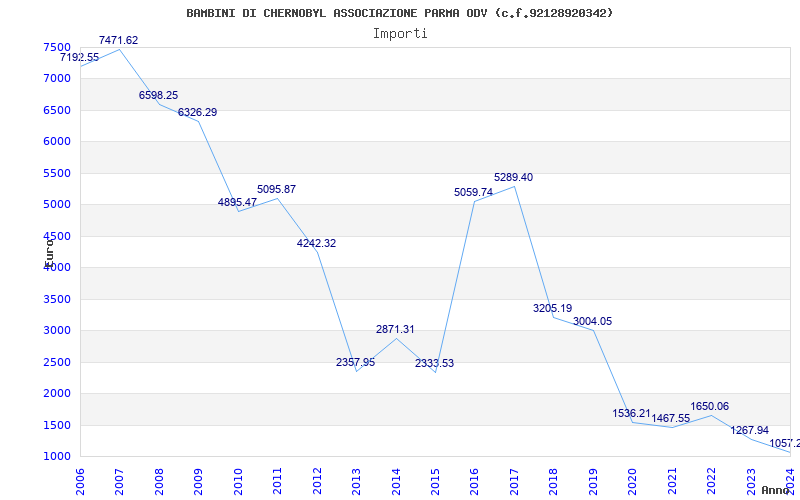This screenshot has width=800, height=500.
Task: Click the y-axis tick 6000
Action: click(57, 142)
